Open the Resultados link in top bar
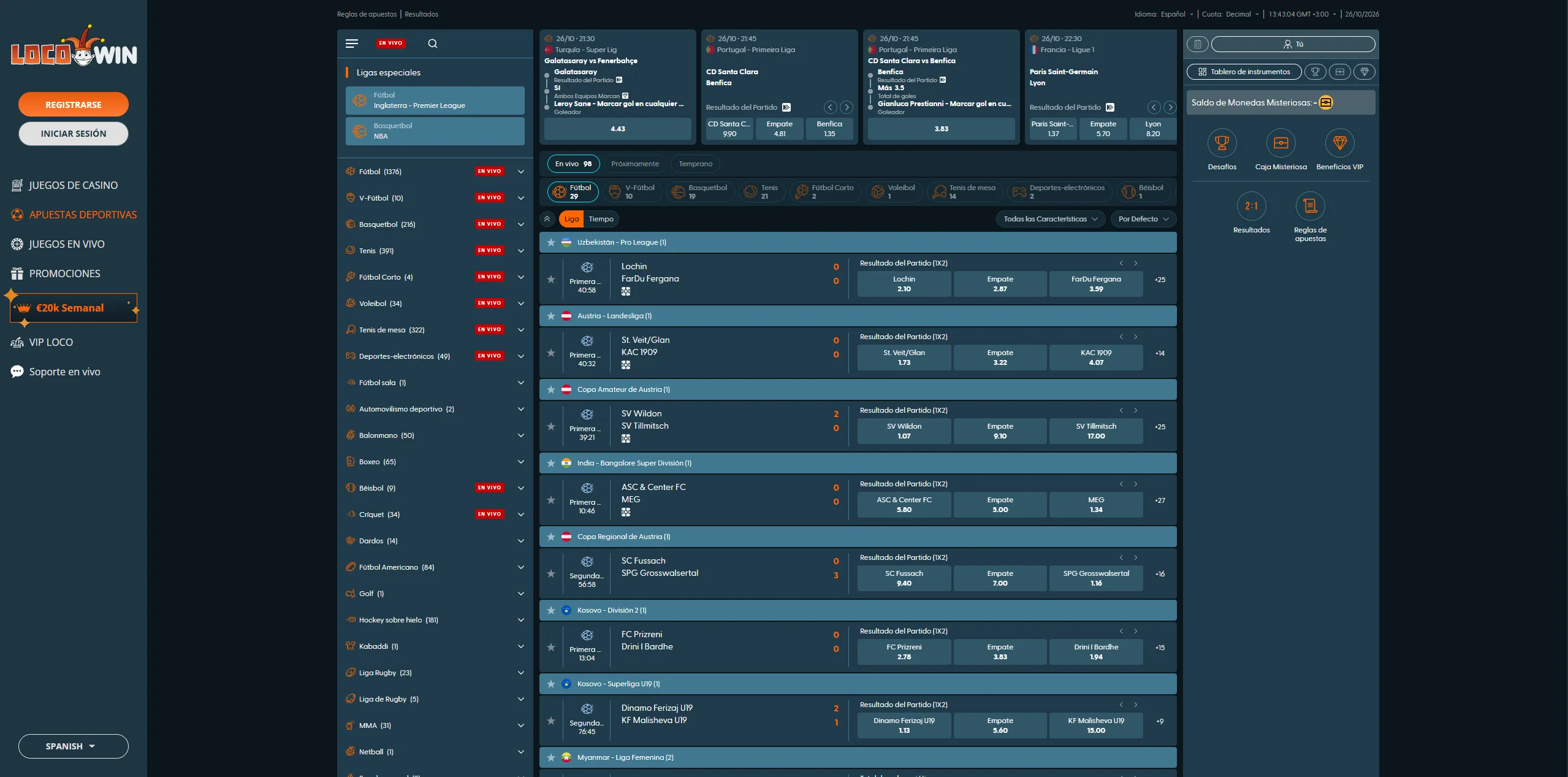 [421, 14]
